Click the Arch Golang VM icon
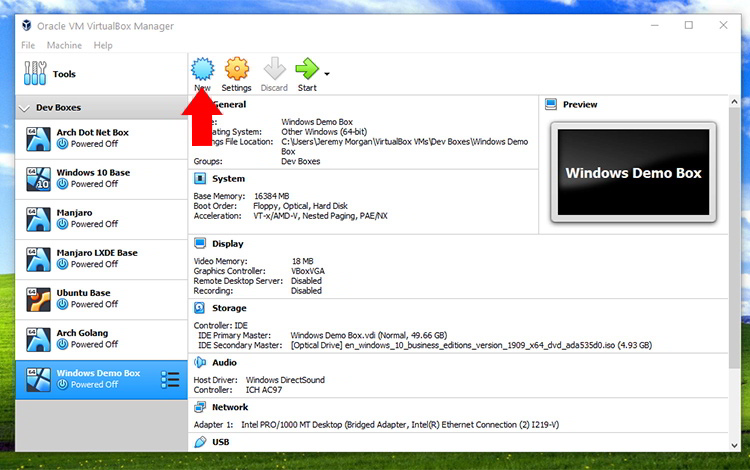The width and height of the screenshot is (750, 470). coord(38,339)
